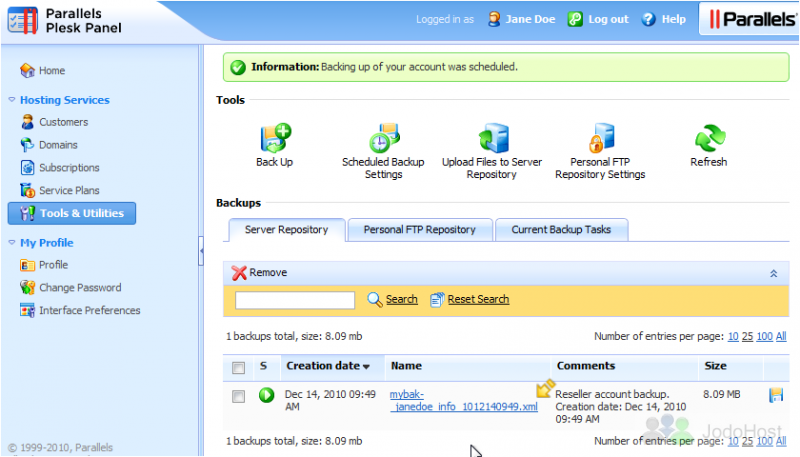Click the Back Up tool icon
The image size is (800, 457).
[276, 138]
